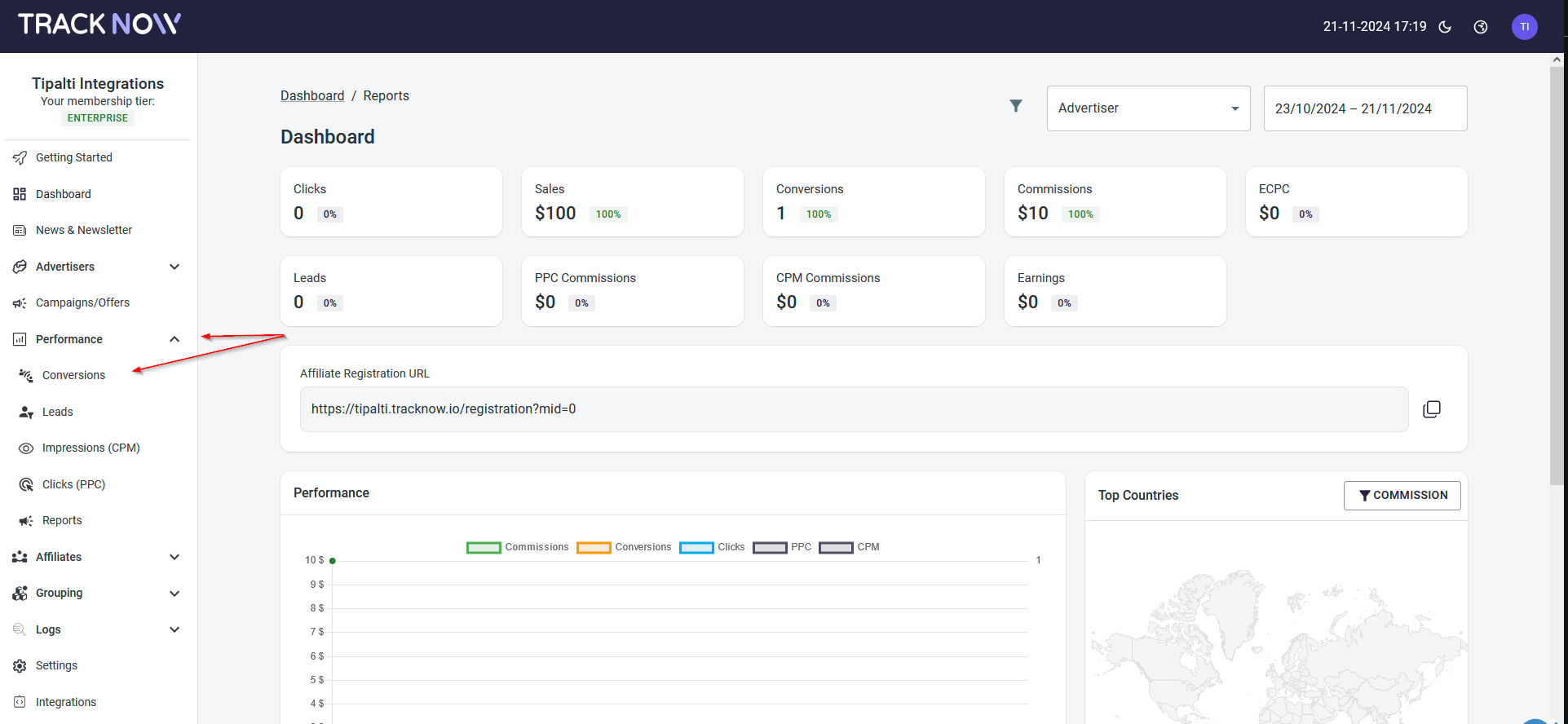Expand the Logs menu chevron
Screen dimensions: 1568x724
[x=174, y=629]
